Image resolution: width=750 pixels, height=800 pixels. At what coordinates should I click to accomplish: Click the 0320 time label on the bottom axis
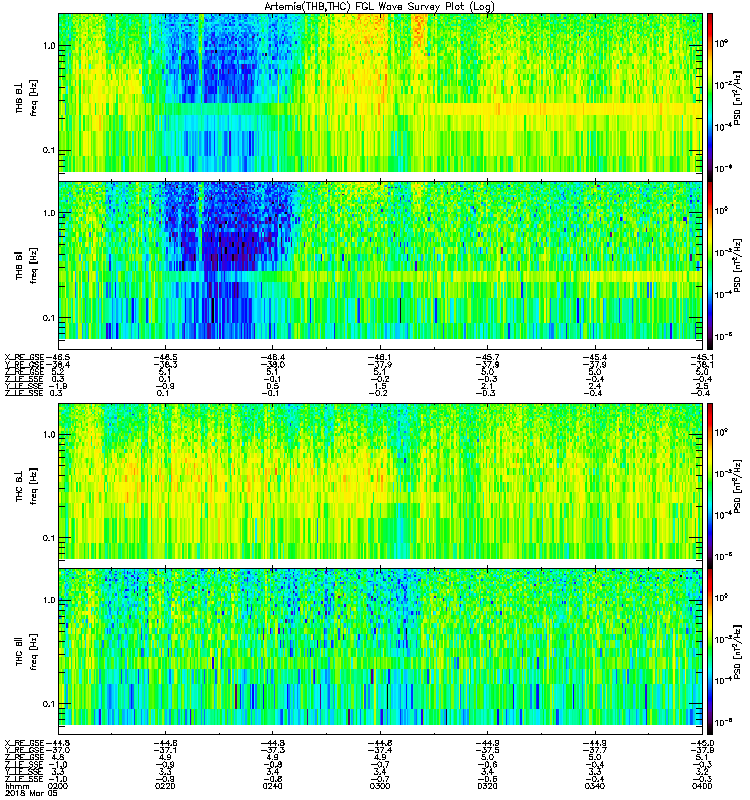point(487,786)
